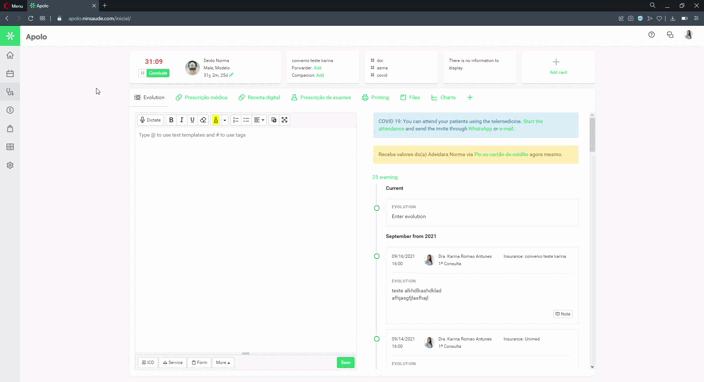Open the text alignment dropdown
Viewport: 704px width, 382px height.
pyautogui.click(x=259, y=120)
